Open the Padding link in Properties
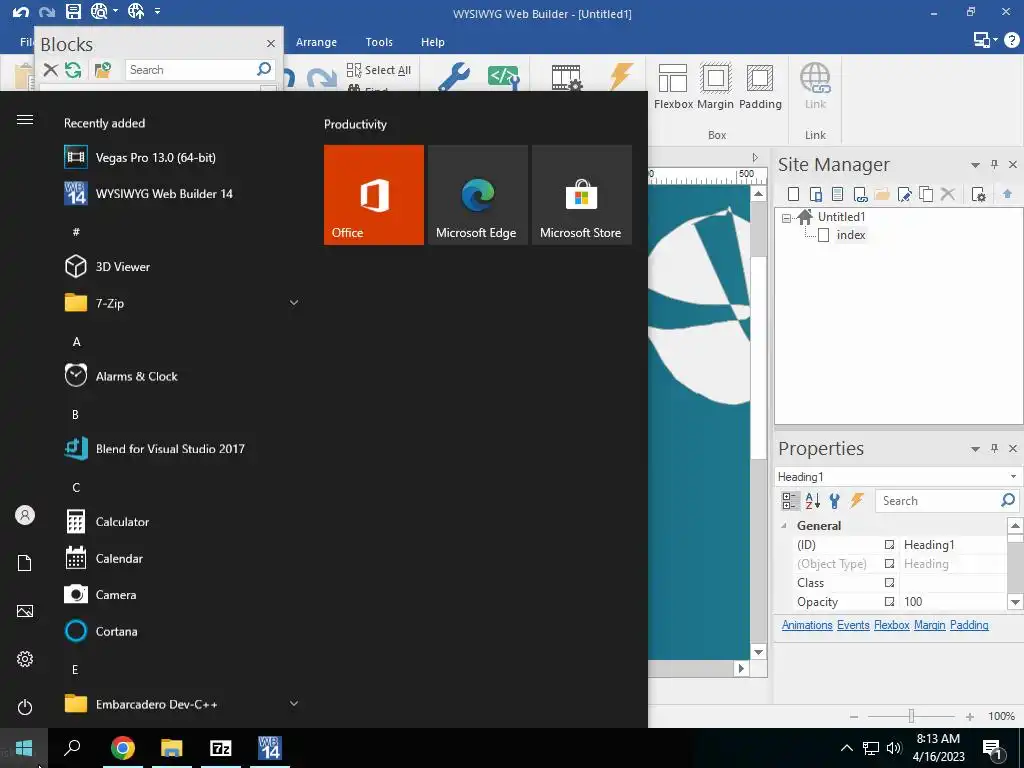Screen dimensions: 1024x768 tap(969, 625)
